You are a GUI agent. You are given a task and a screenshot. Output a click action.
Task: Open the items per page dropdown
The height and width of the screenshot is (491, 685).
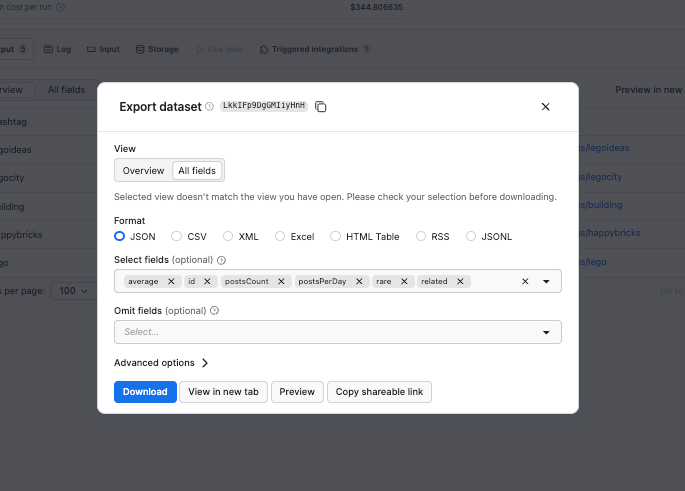coord(73,291)
